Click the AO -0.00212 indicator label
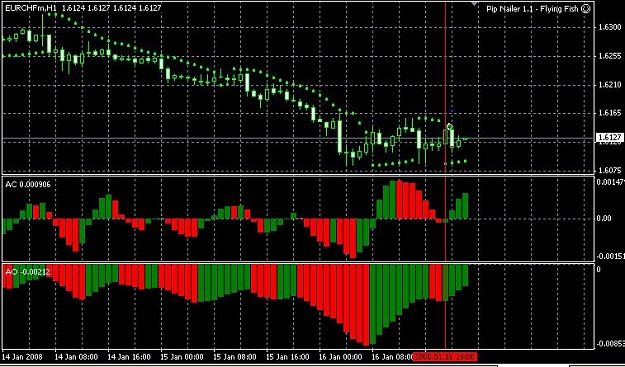 [27, 271]
